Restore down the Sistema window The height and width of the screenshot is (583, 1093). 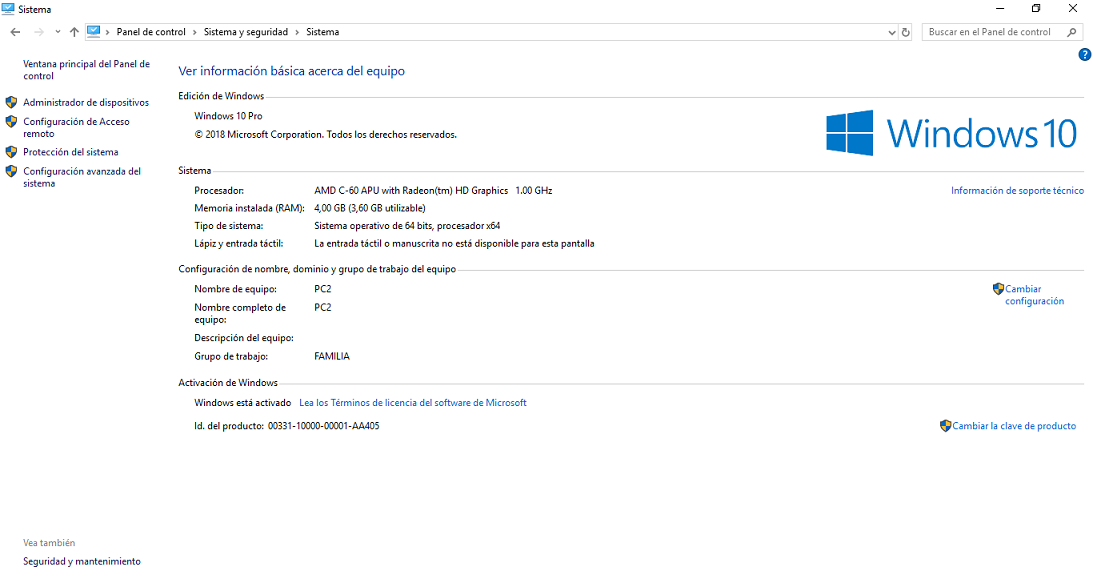pyautogui.click(x=1036, y=8)
